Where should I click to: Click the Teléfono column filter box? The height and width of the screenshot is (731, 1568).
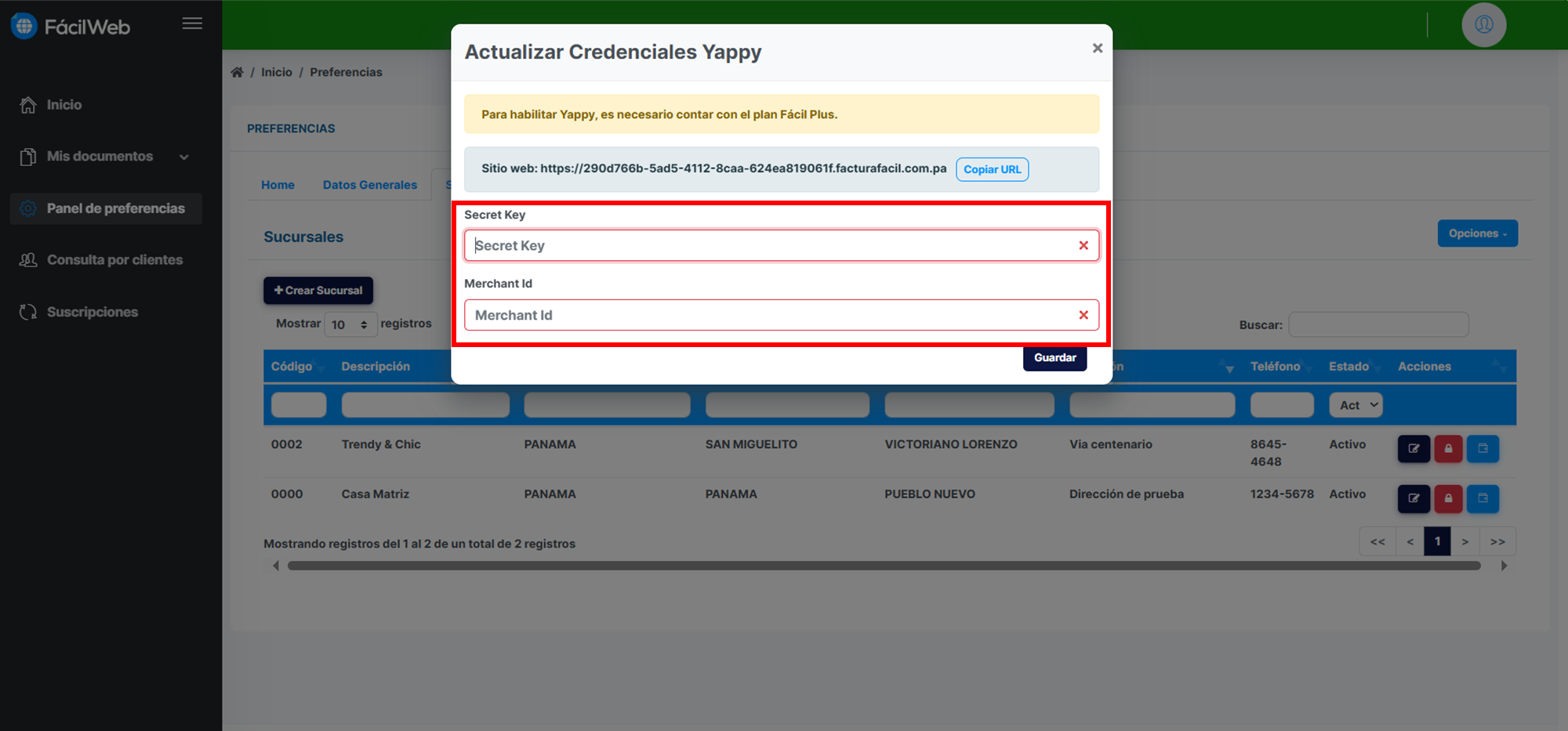tap(1282, 405)
